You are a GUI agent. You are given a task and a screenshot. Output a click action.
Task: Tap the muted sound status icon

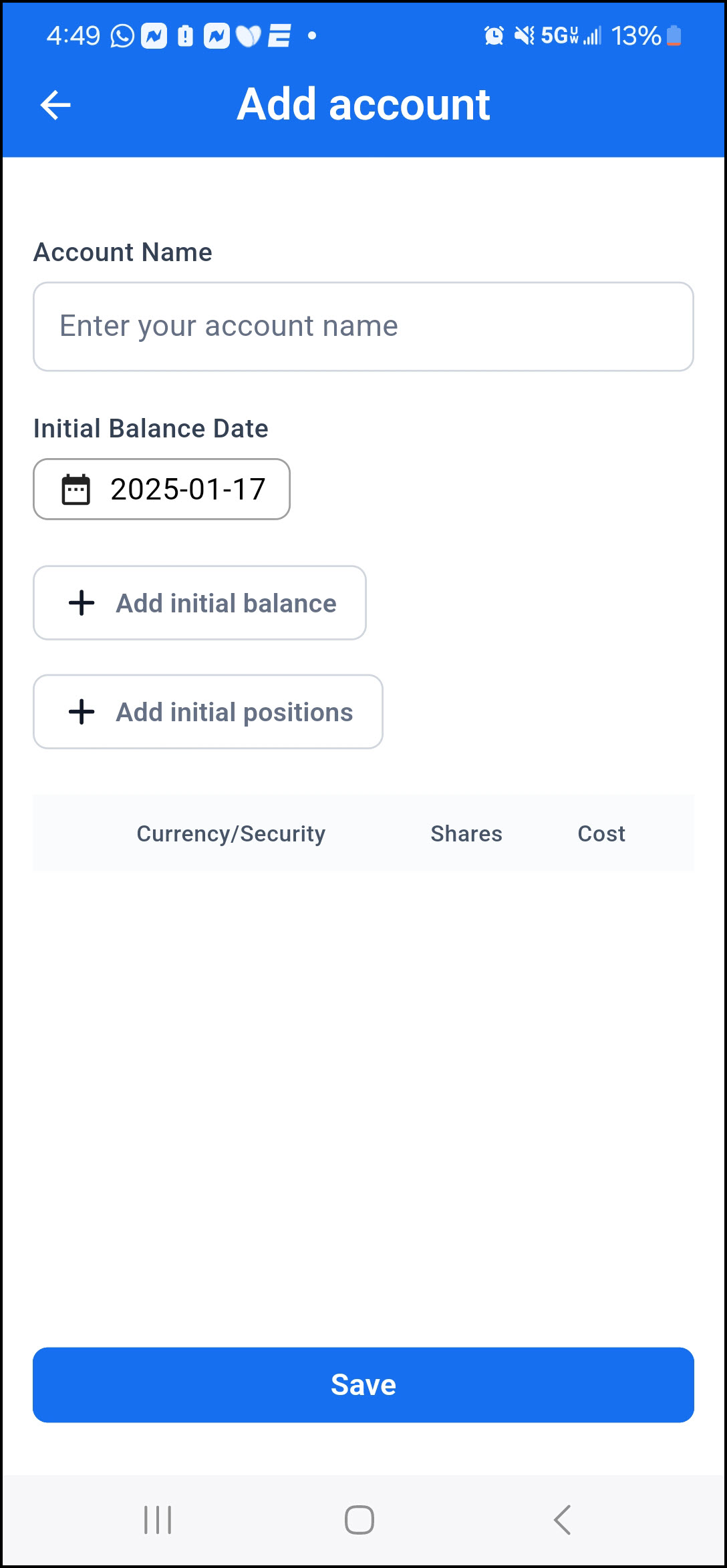click(525, 35)
